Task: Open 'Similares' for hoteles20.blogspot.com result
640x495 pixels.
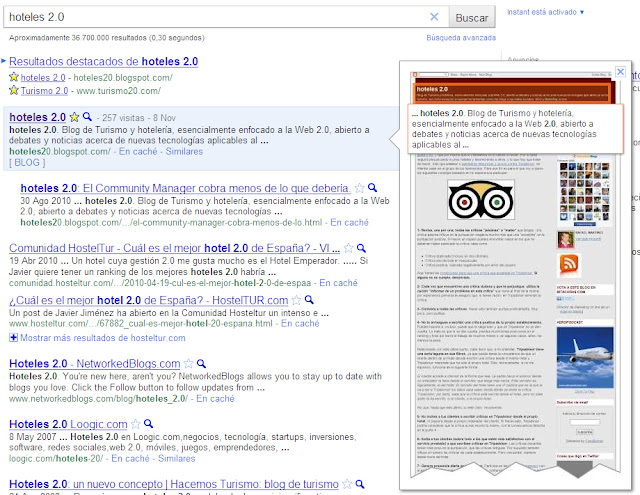Action: (x=184, y=152)
